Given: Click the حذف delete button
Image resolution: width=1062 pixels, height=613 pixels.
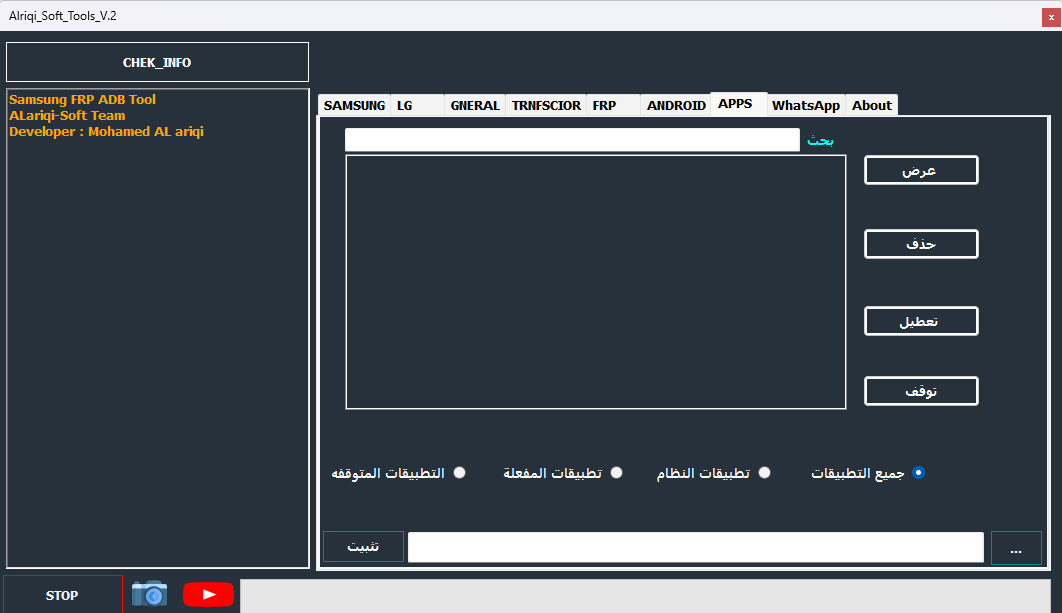Looking at the screenshot, I should coord(920,243).
